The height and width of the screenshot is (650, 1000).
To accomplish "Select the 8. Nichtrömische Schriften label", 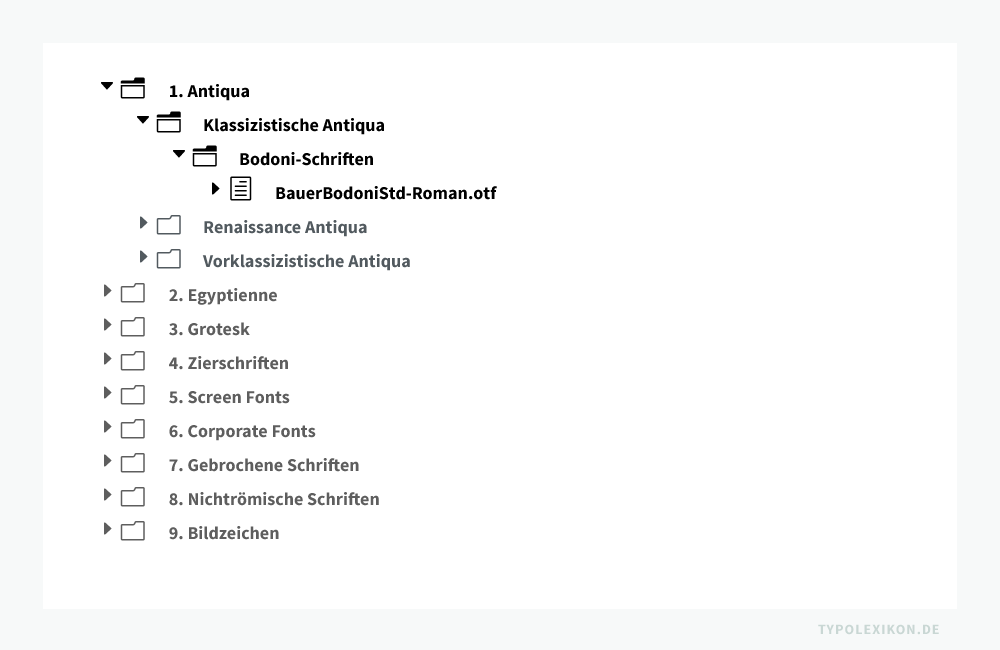I will click(273, 499).
